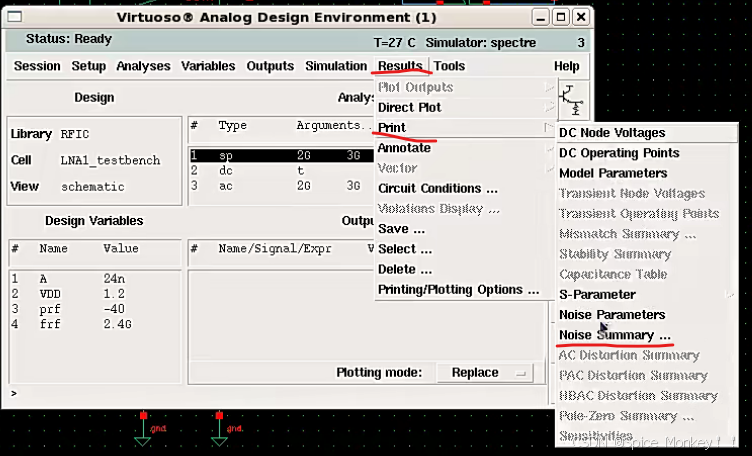Click the LNA1_testbench cell name
Viewport: 752px width, 456px height.
tap(110, 160)
